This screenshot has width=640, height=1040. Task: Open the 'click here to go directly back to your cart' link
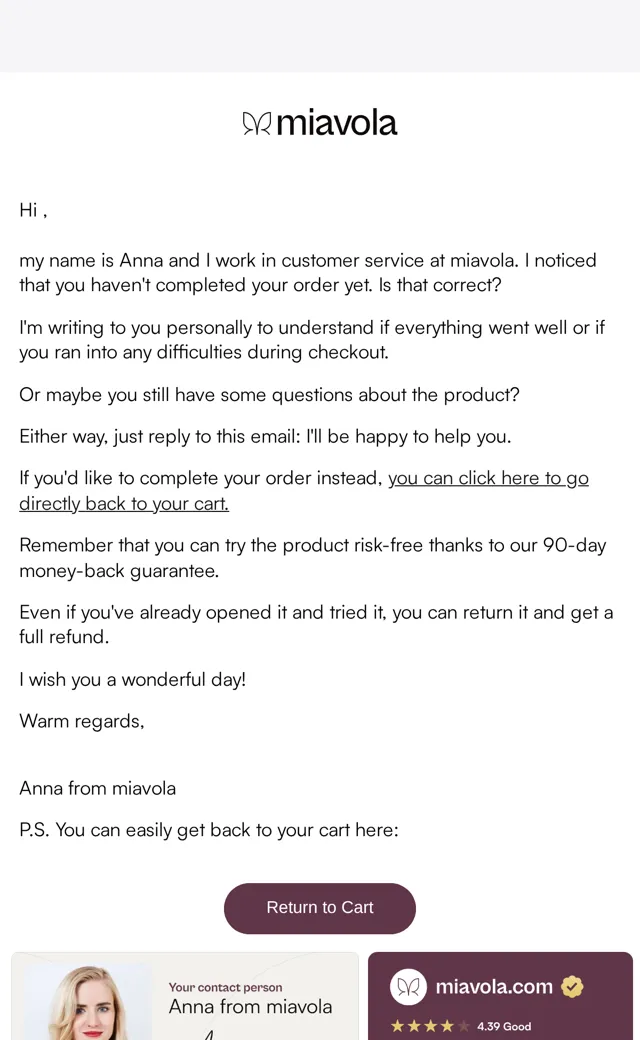(304, 491)
